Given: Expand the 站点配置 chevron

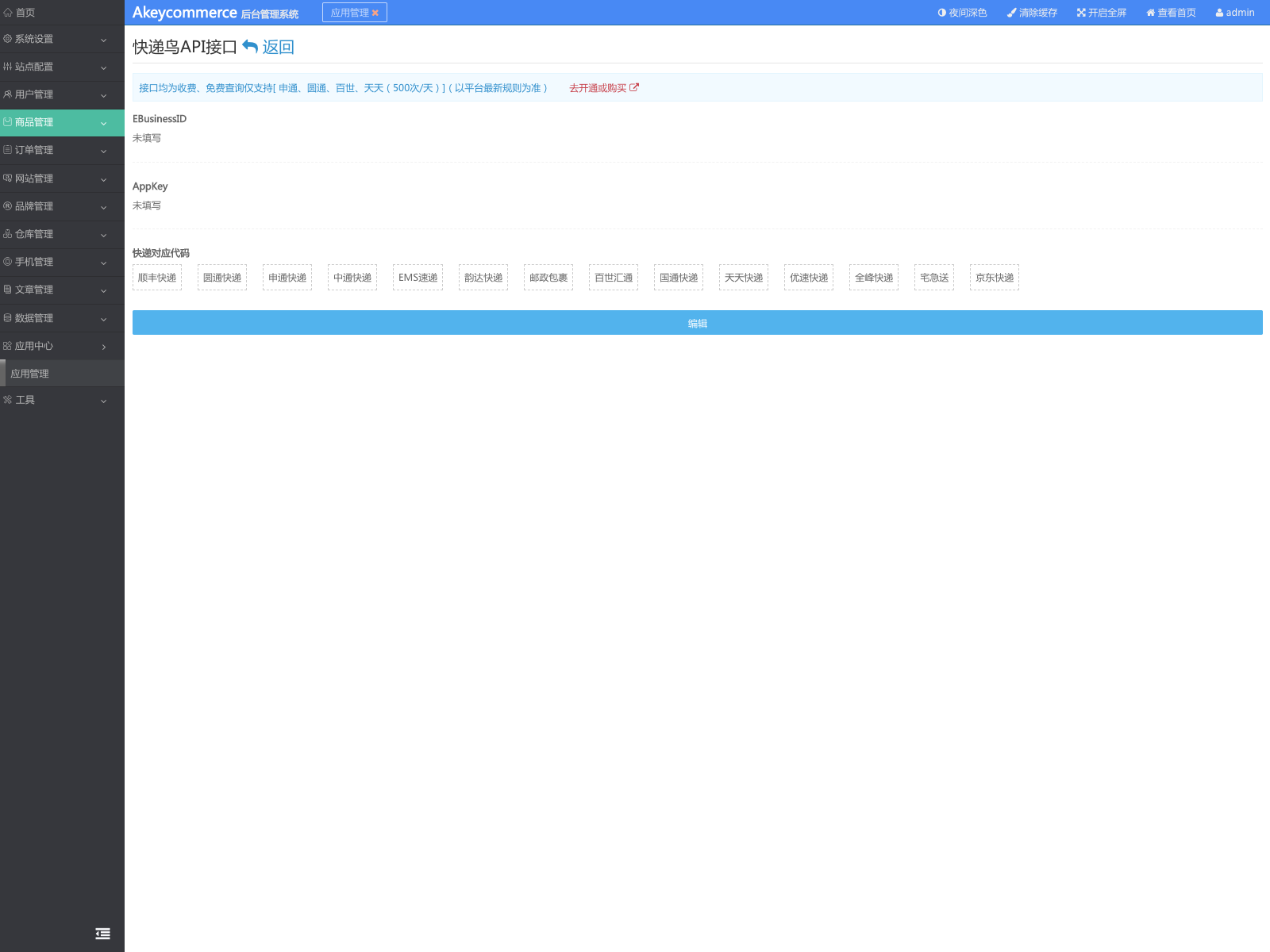Looking at the screenshot, I should pos(104,67).
